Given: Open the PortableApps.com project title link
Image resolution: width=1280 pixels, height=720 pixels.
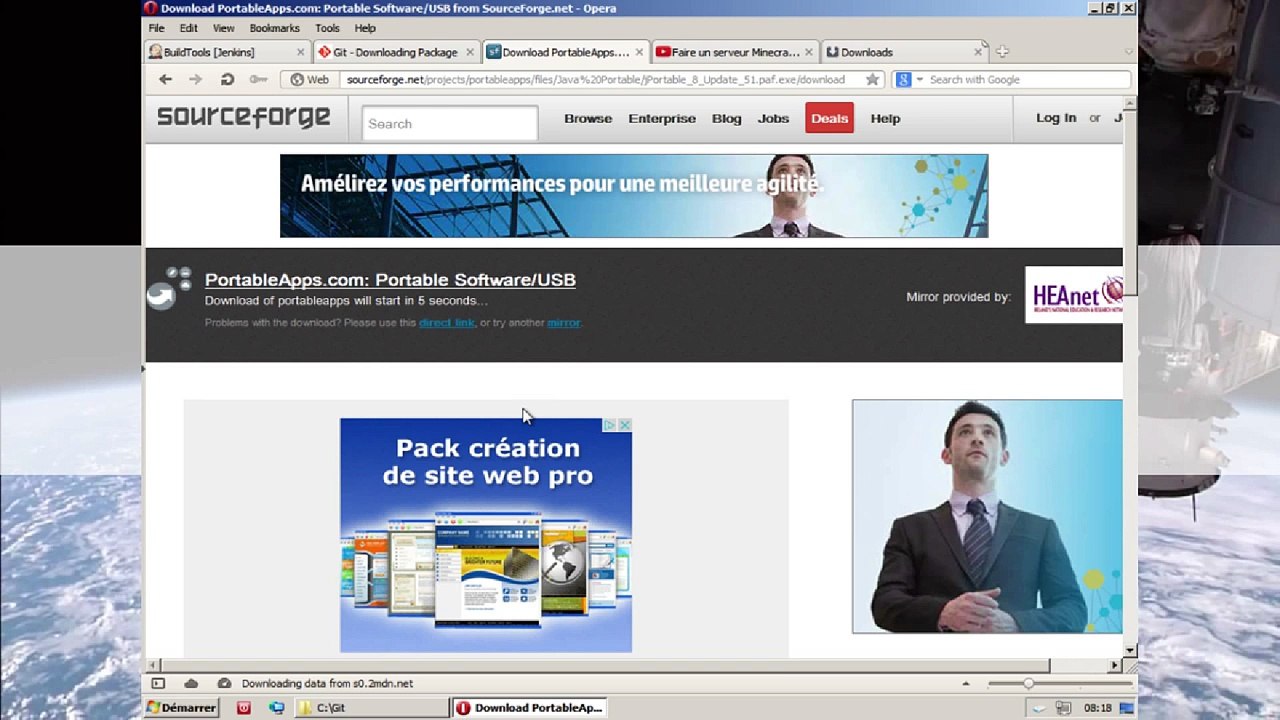Looking at the screenshot, I should click(390, 280).
